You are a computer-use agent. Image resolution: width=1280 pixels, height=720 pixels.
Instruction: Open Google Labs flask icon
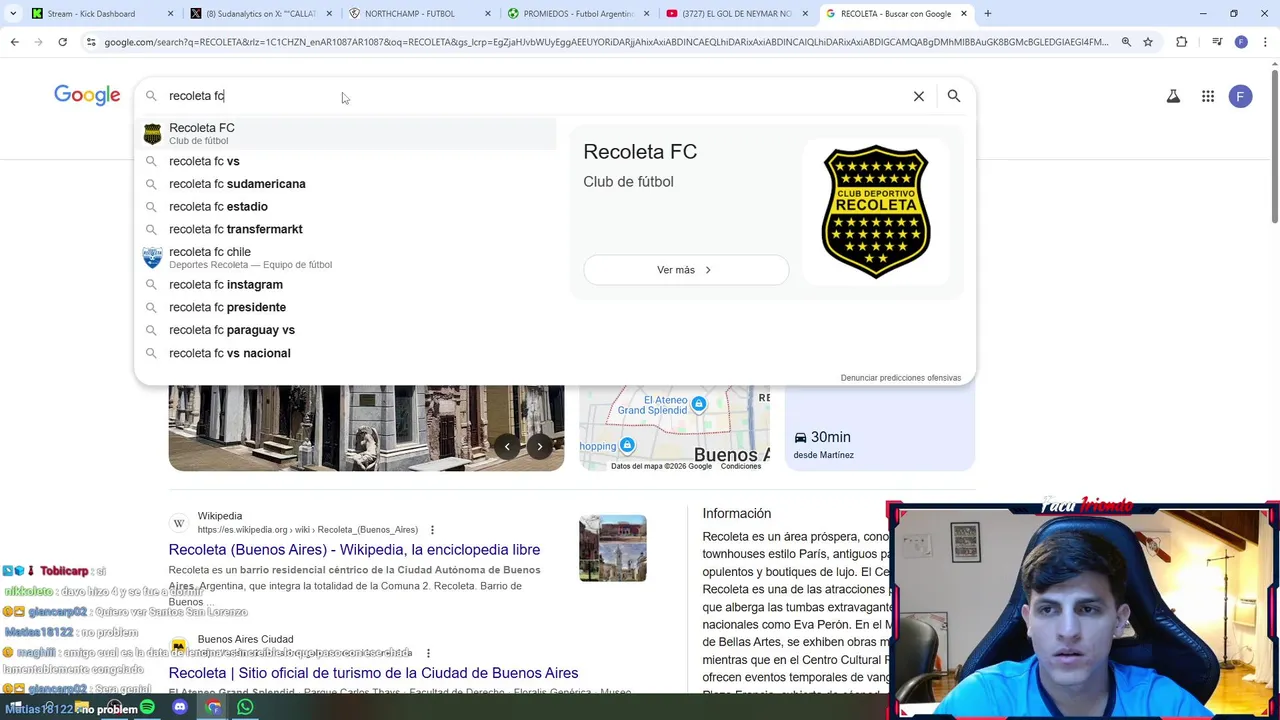tap(1173, 96)
